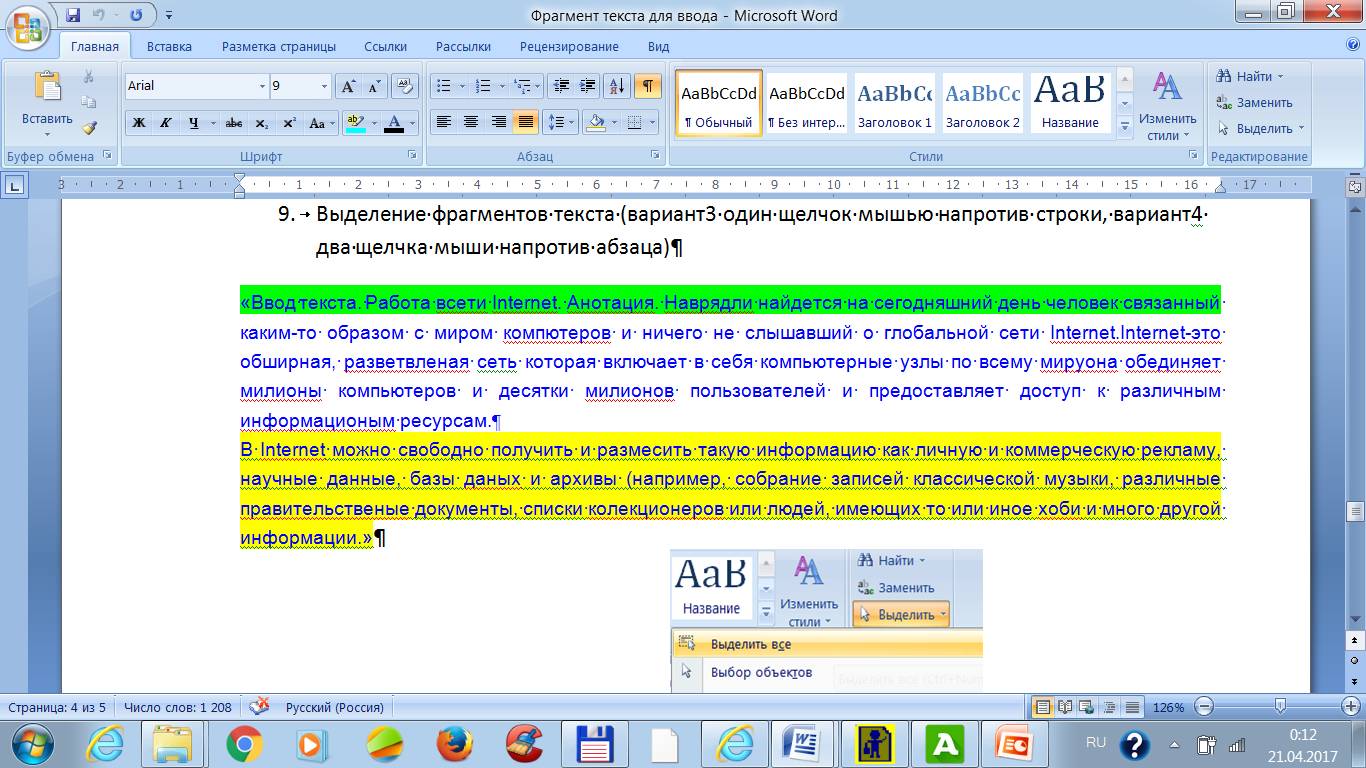The image size is (1366, 768).
Task: Switch to print layout view
Action: click(x=1043, y=707)
